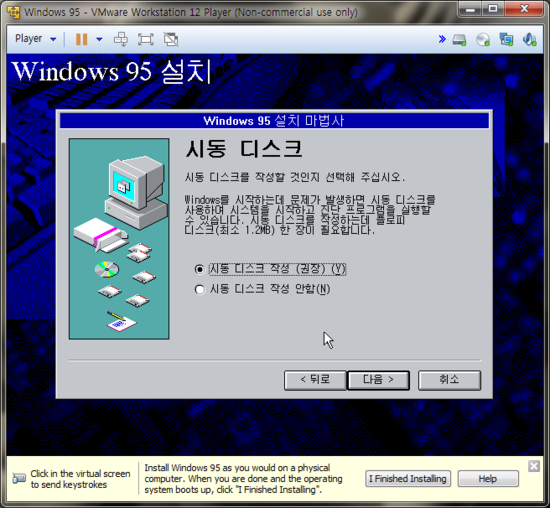Screen dimensions: 550x508
Task: Click the Unity mode toolbar icon
Action: (171, 39)
